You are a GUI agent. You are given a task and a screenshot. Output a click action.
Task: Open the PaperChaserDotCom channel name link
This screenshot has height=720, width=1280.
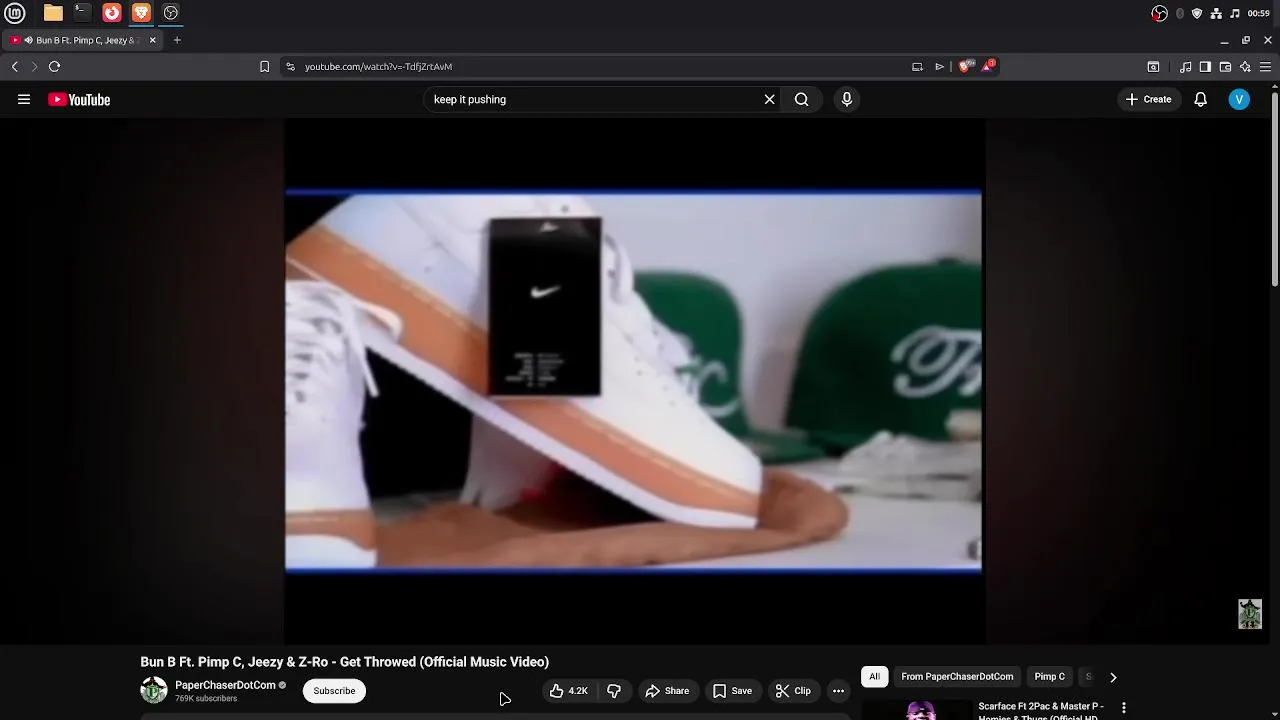(x=225, y=685)
